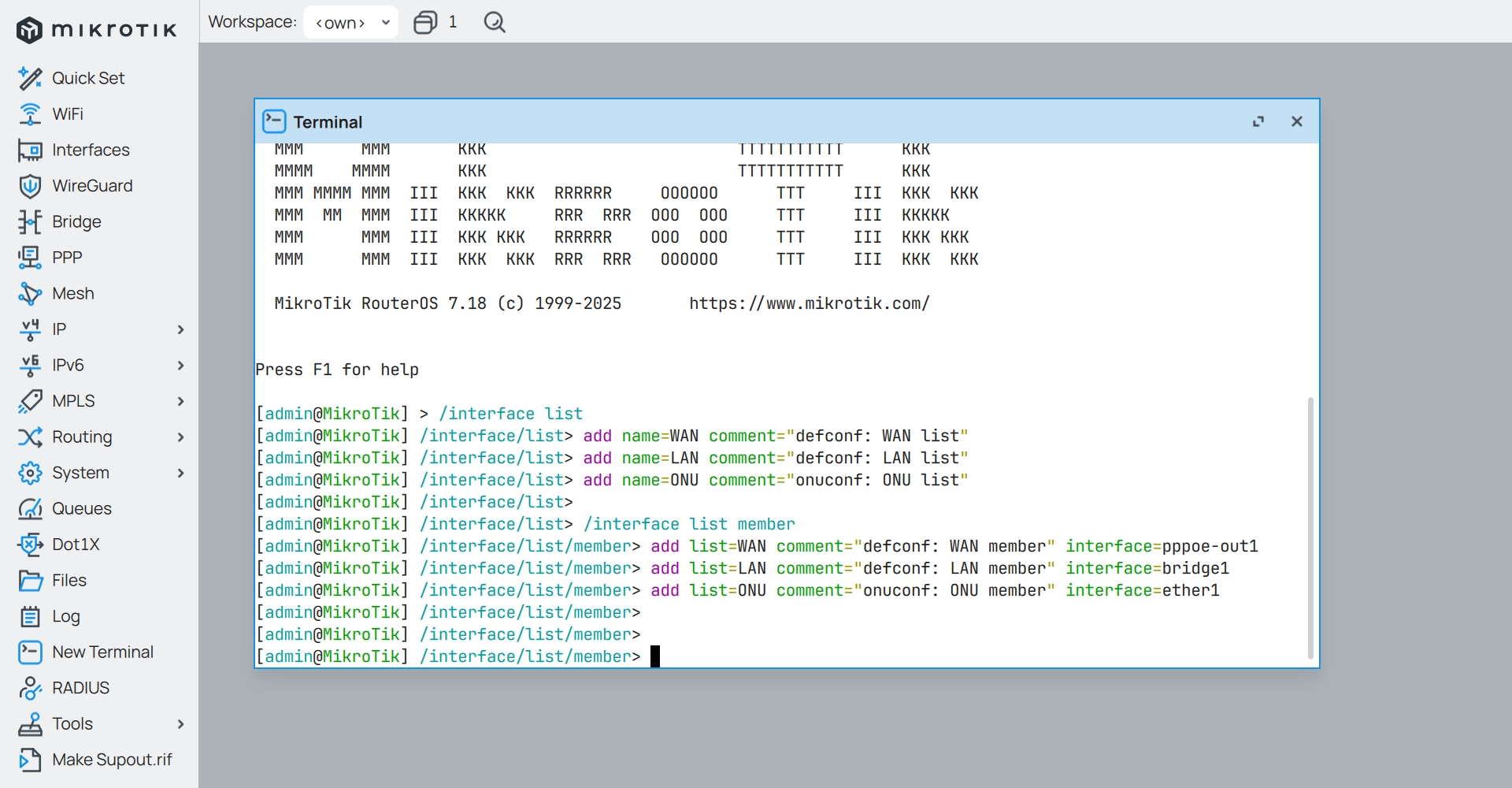Screen dimensions: 1512x788
Task: Click the PPP sidebar label
Action: (67, 258)
